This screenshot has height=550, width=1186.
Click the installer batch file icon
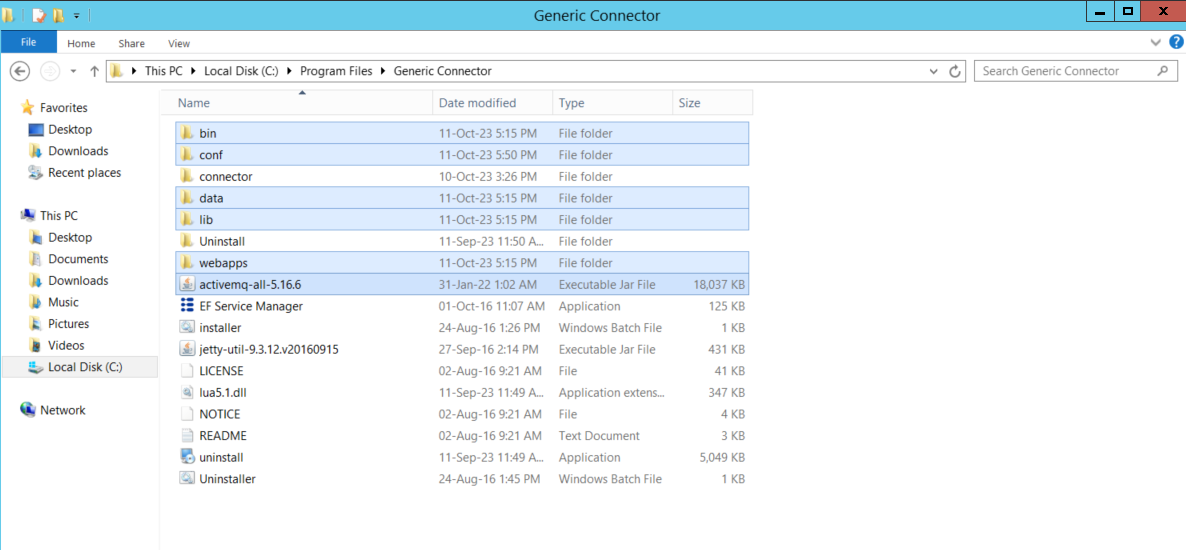(x=187, y=328)
